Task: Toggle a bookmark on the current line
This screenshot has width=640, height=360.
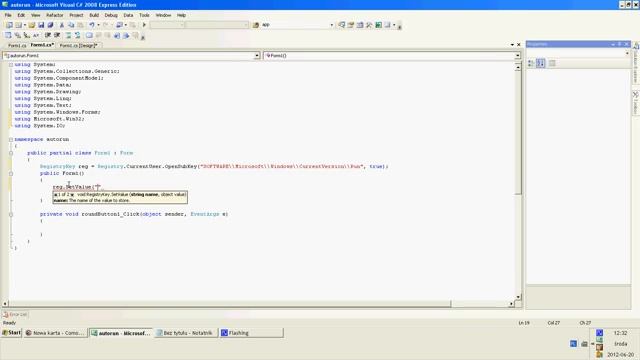Action: (x=89, y=36)
